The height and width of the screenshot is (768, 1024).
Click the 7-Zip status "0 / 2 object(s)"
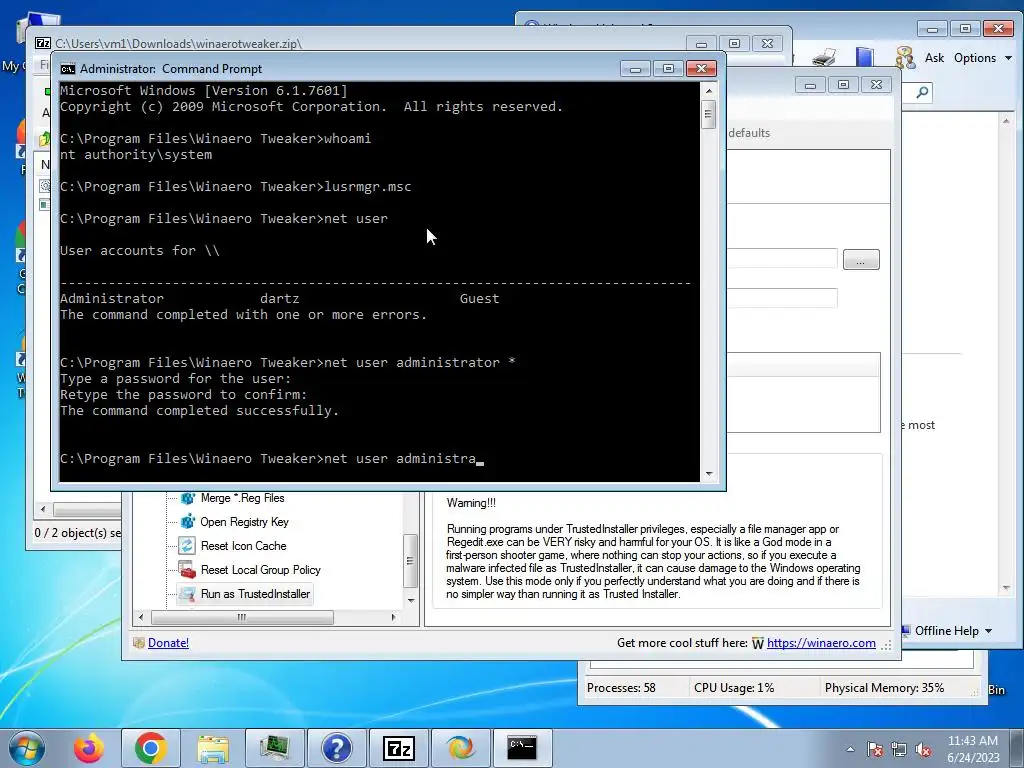(x=78, y=533)
